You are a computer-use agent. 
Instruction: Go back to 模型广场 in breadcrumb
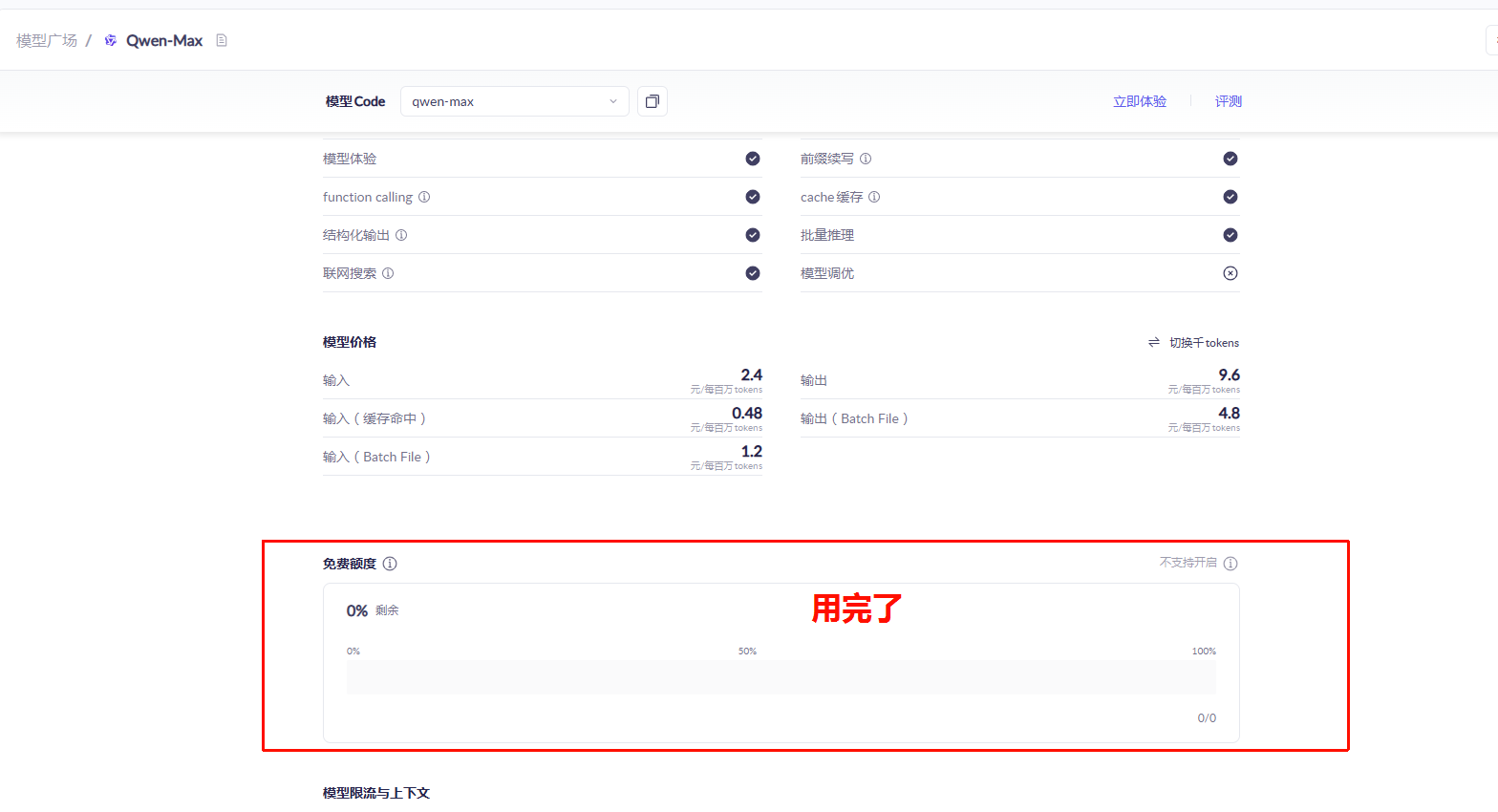[x=47, y=40]
